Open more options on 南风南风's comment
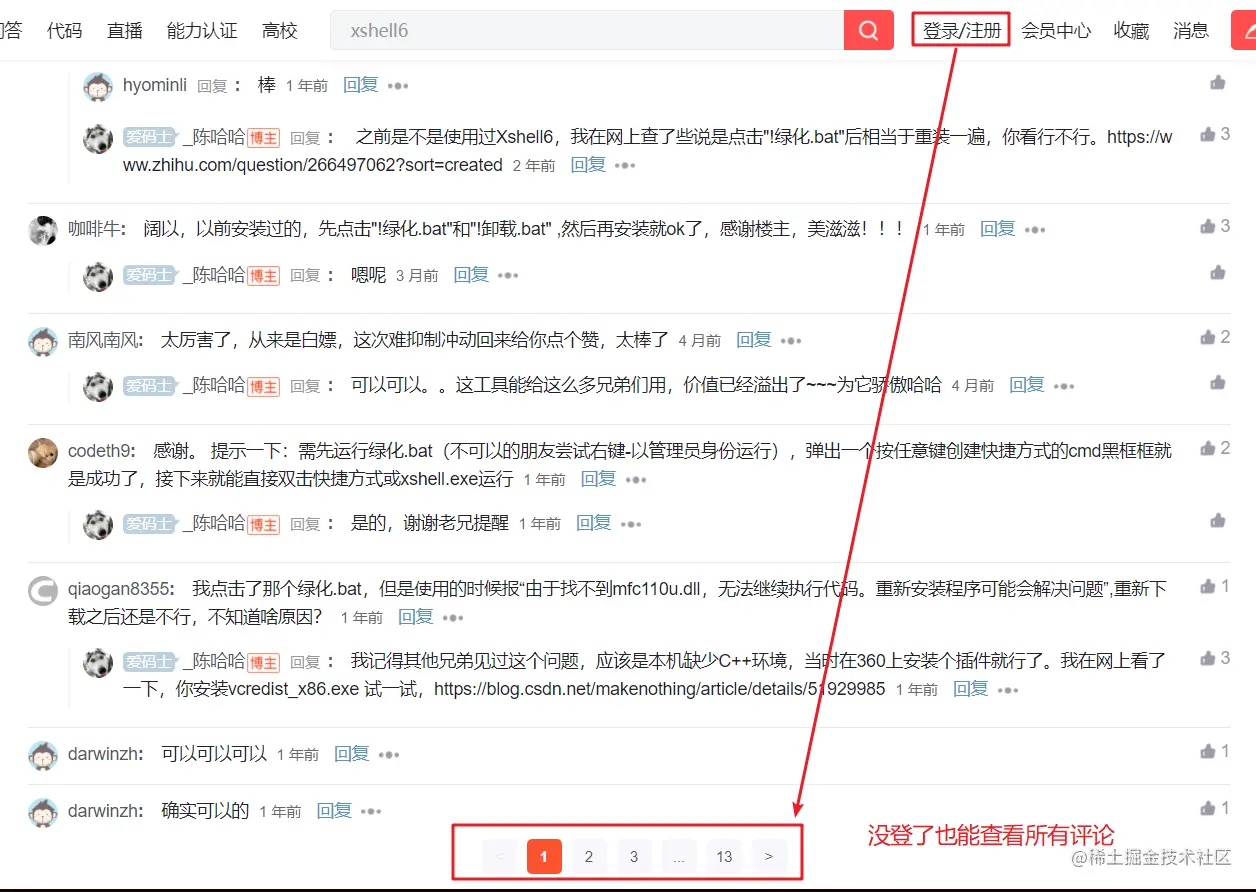1256x892 pixels. (x=791, y=341)
